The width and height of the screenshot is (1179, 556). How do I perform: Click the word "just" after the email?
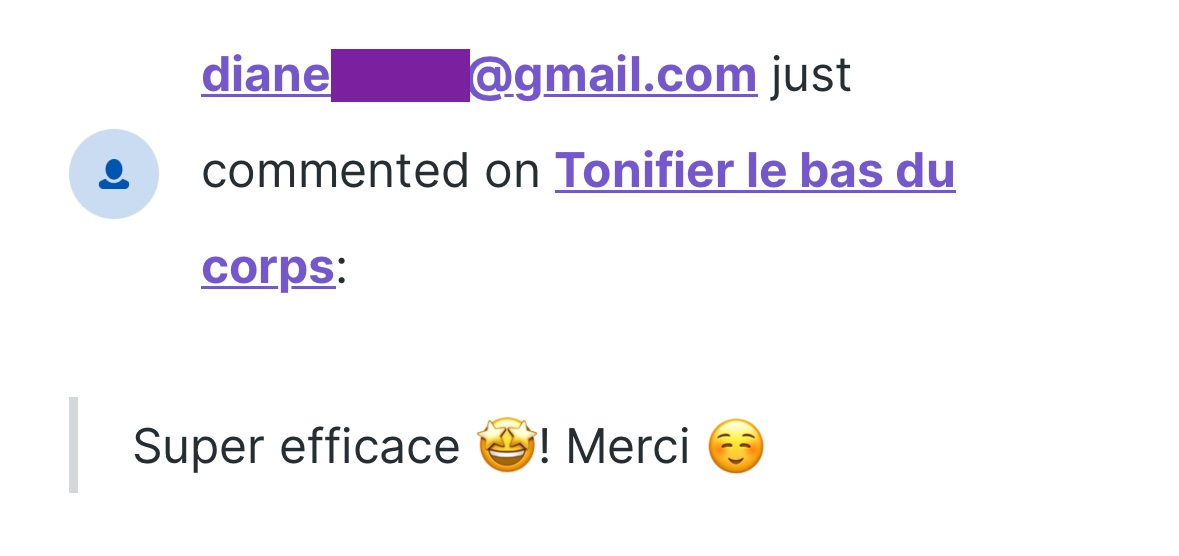click(811, 75)
